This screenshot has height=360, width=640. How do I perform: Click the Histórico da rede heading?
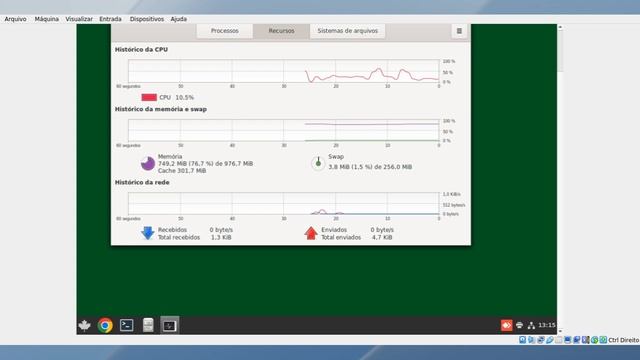click(142, 182)
